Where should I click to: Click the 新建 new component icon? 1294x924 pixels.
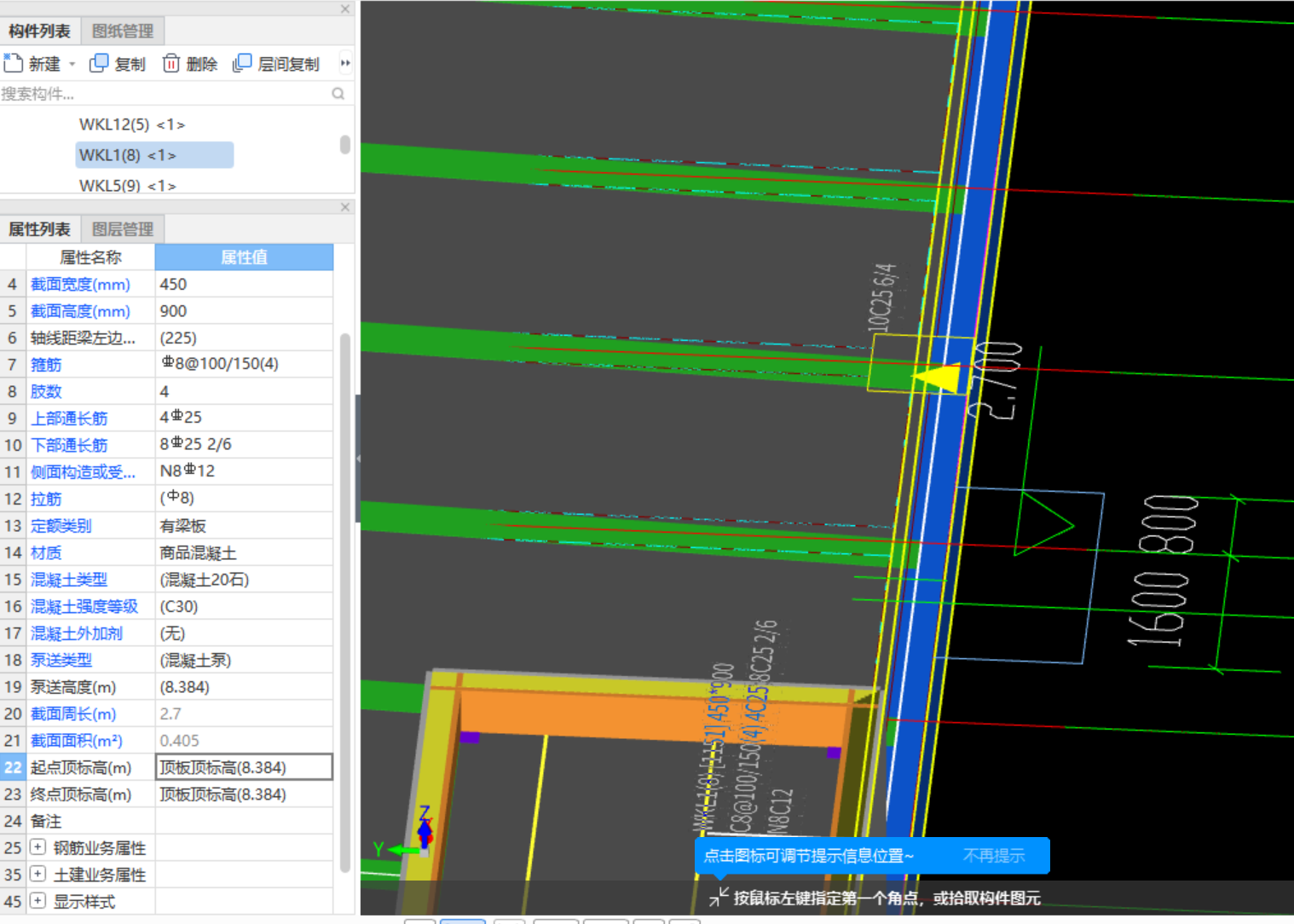(13, 63)
